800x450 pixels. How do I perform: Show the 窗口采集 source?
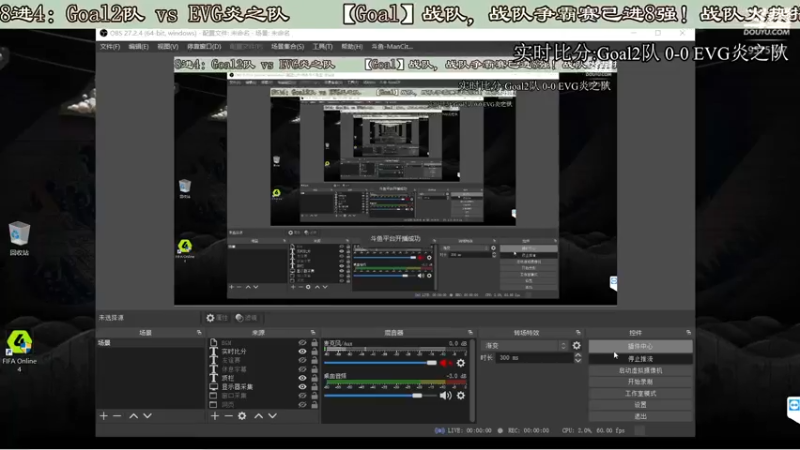click(302, 395)
